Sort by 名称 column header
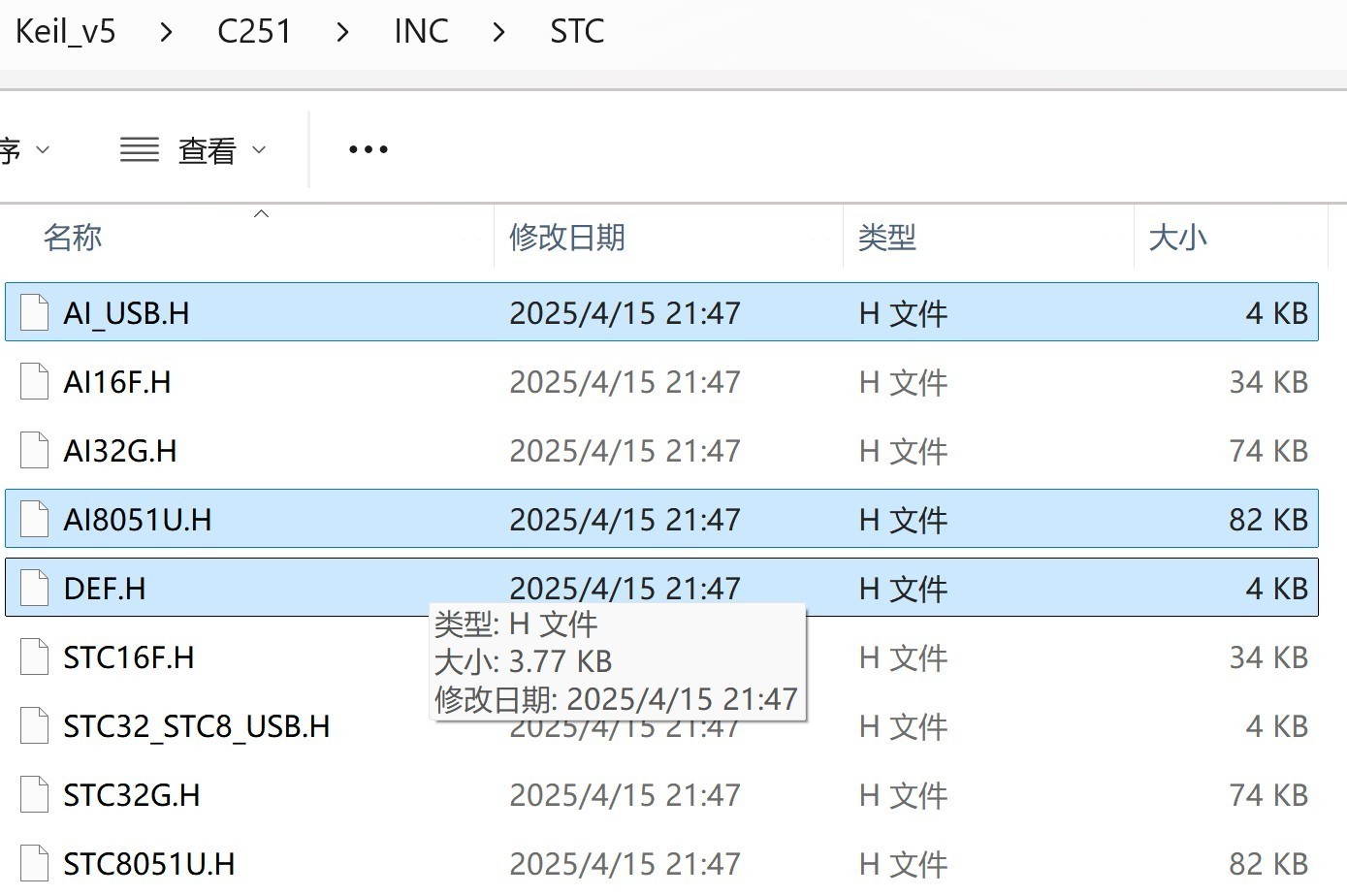 73,238
